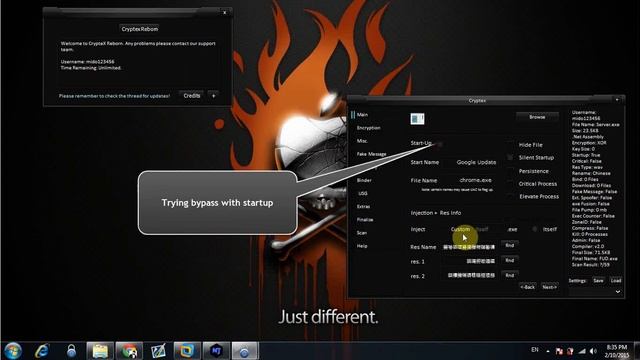640x360 pixels.
Task: Enable the Critical Process checkbox
Action: point(510,184)
